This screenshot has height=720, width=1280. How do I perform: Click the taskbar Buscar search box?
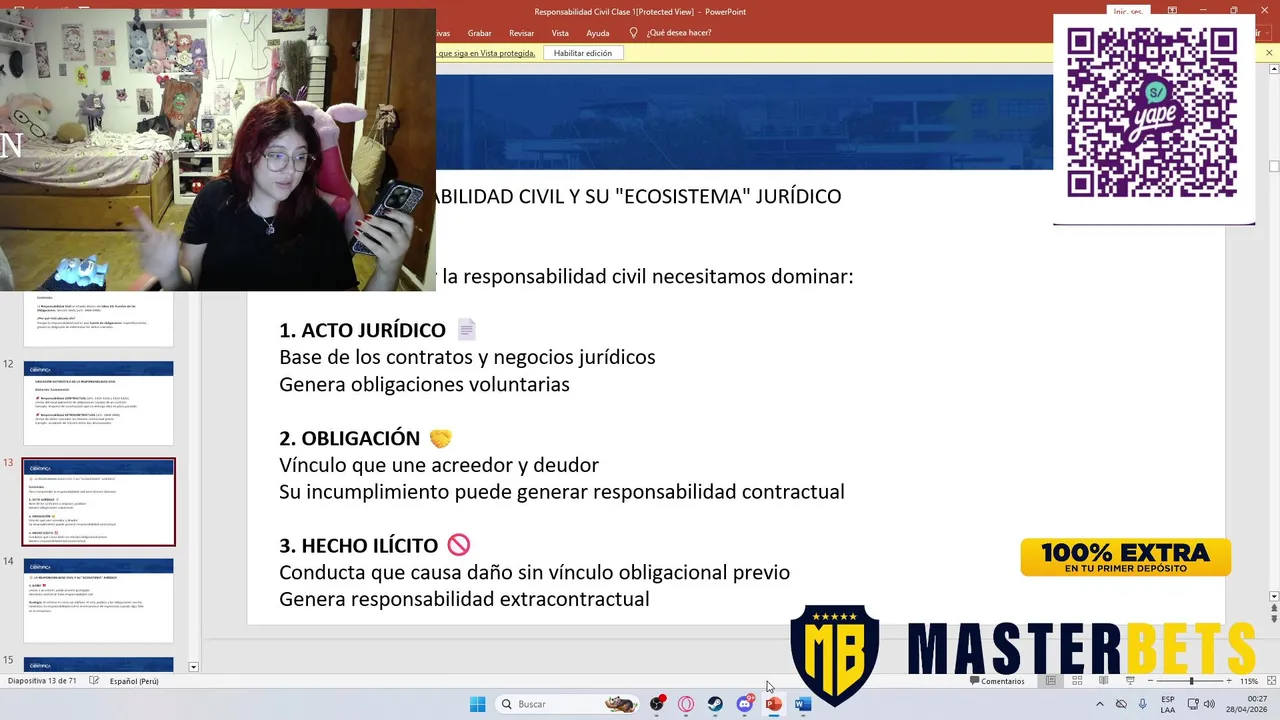coord(567,704)
